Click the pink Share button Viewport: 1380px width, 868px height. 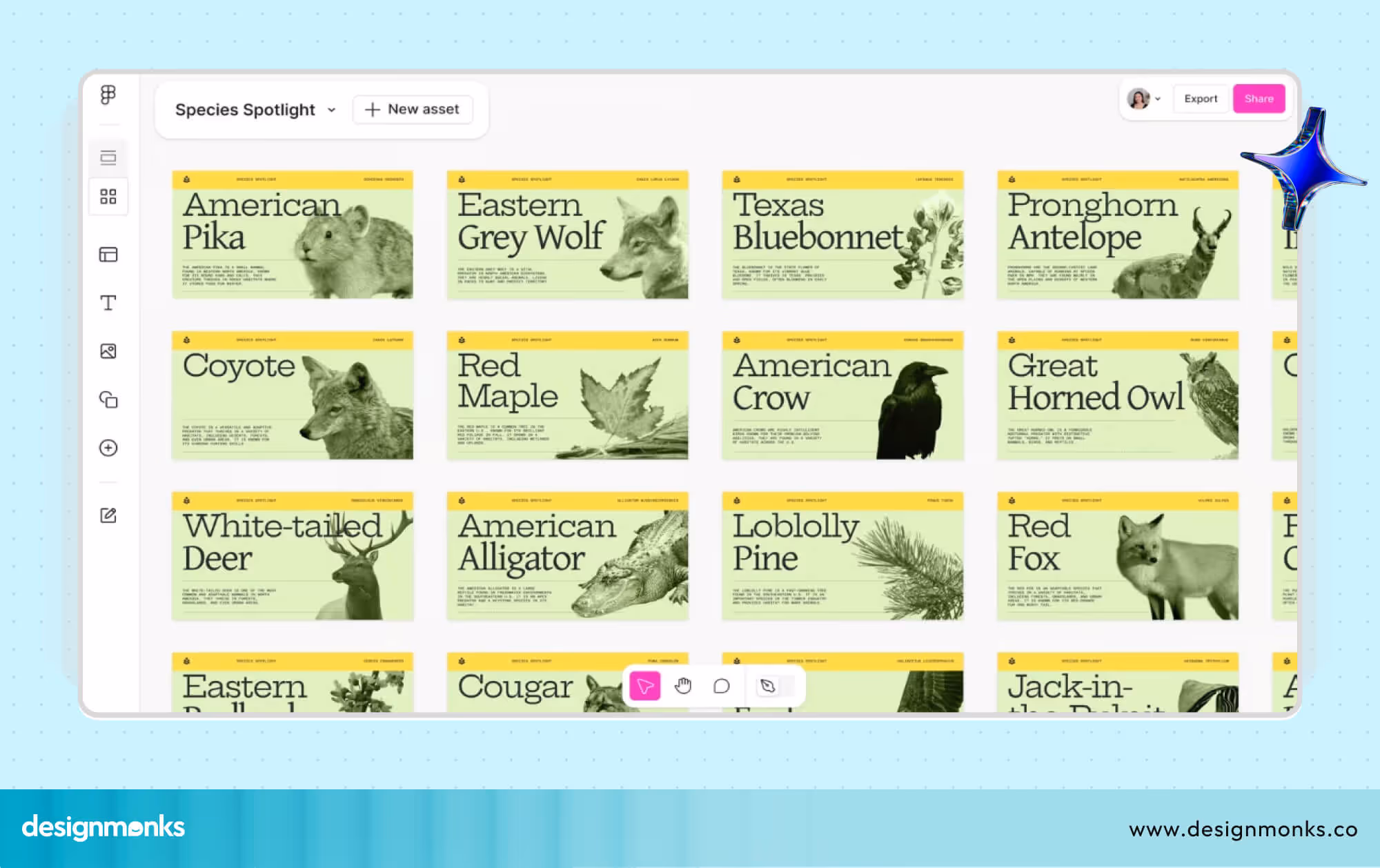click(x=1259, y=99)
